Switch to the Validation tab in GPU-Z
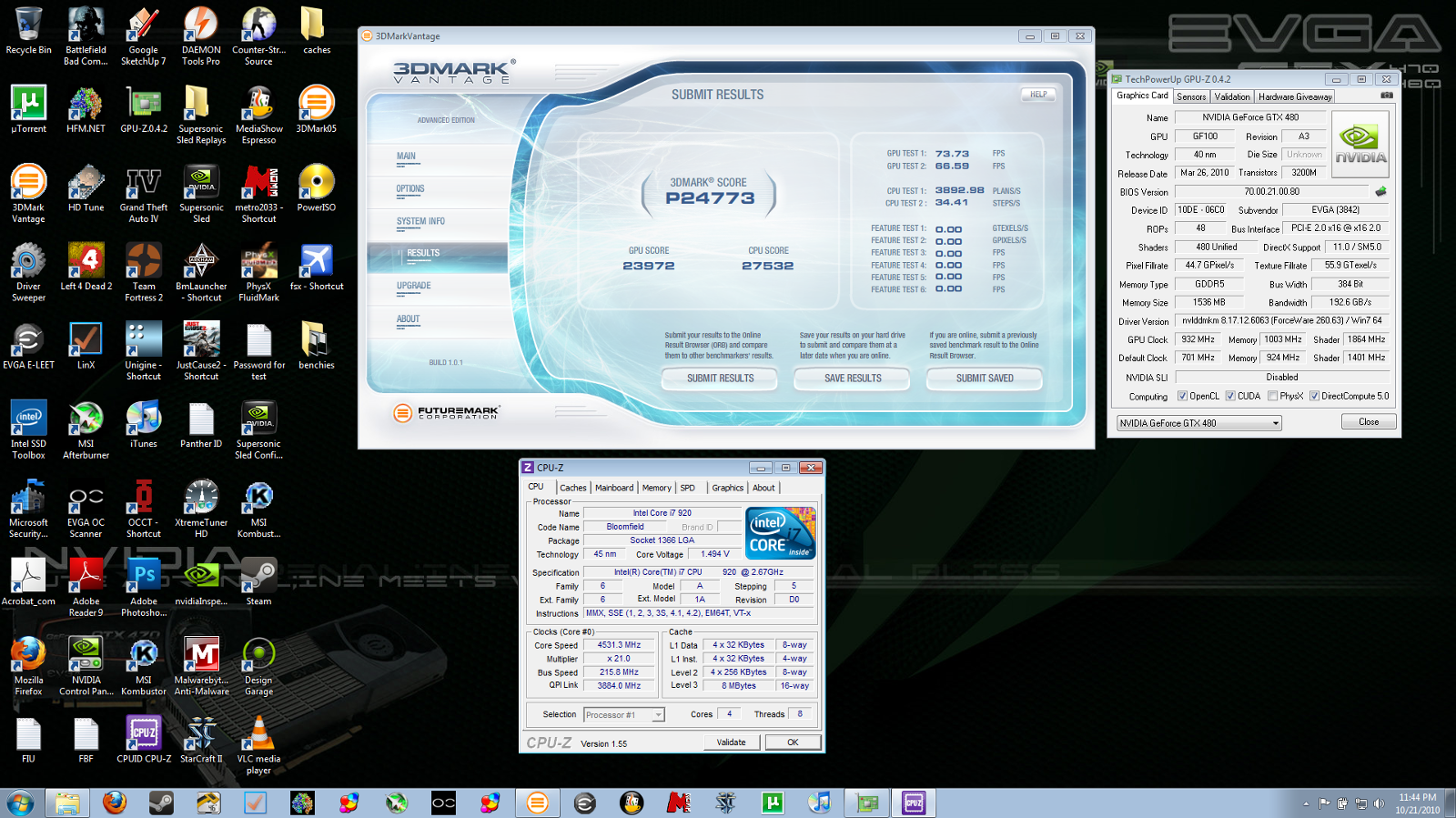This screenshot has width=1456, height=818. pos(1232,96)
